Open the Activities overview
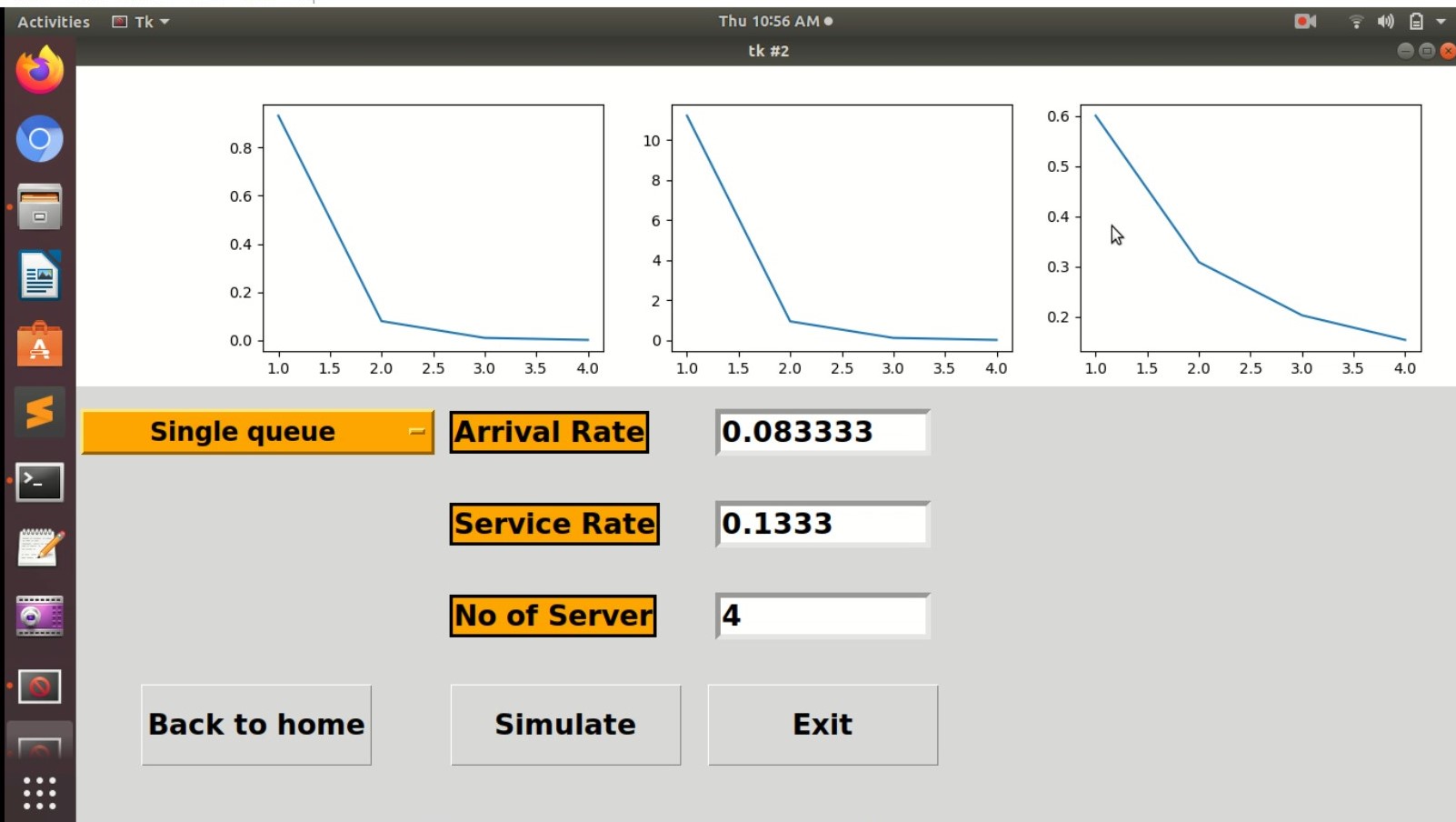 pyautogui.click(x=54, y=21)
